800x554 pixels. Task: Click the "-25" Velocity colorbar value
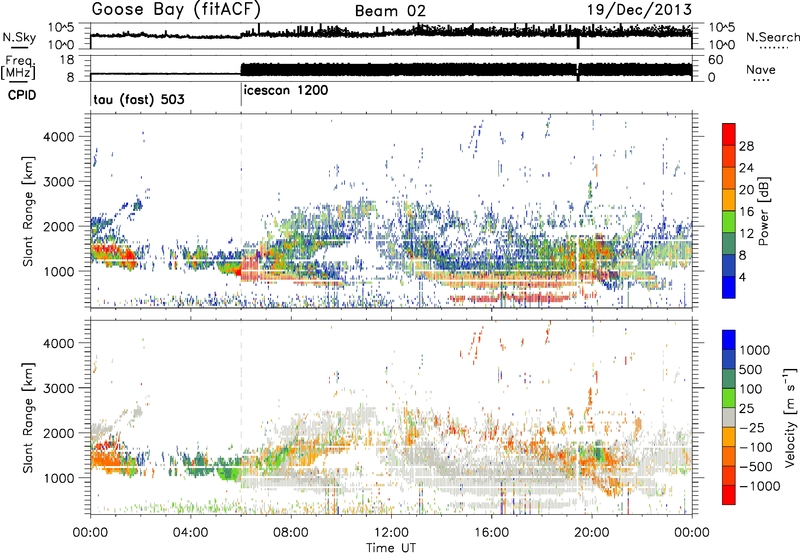click(752, 427)
